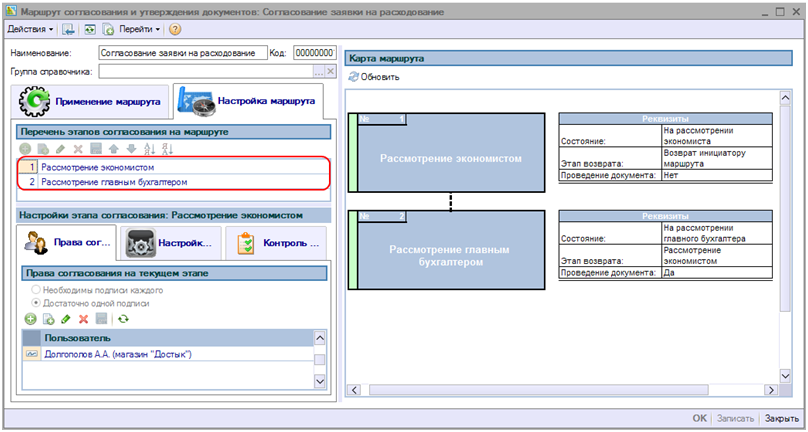This screenshot has height=432, width=808.
Task: Click green refresh arrows icon in rights toolbar
Action: coord(124,318)
